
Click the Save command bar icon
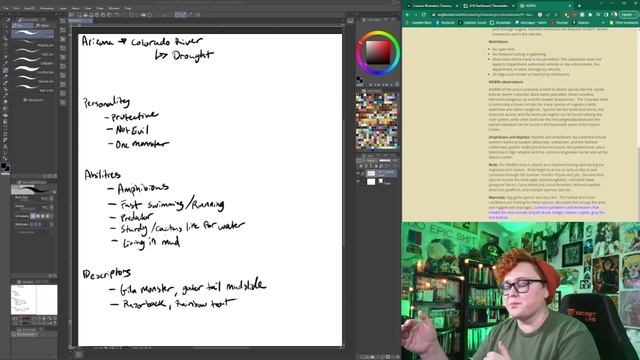91,15
